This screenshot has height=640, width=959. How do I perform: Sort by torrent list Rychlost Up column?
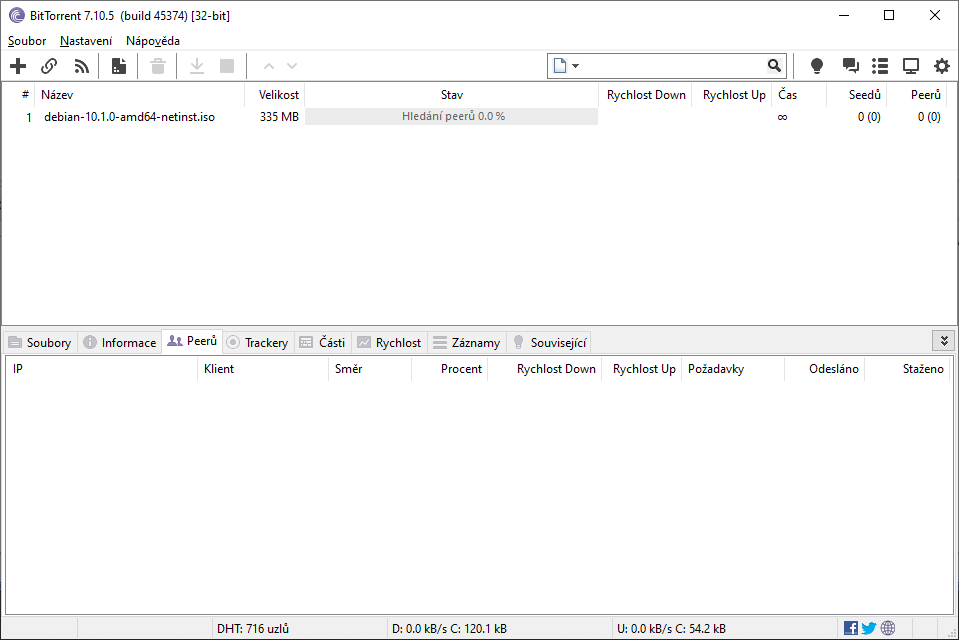pos(732,95)
